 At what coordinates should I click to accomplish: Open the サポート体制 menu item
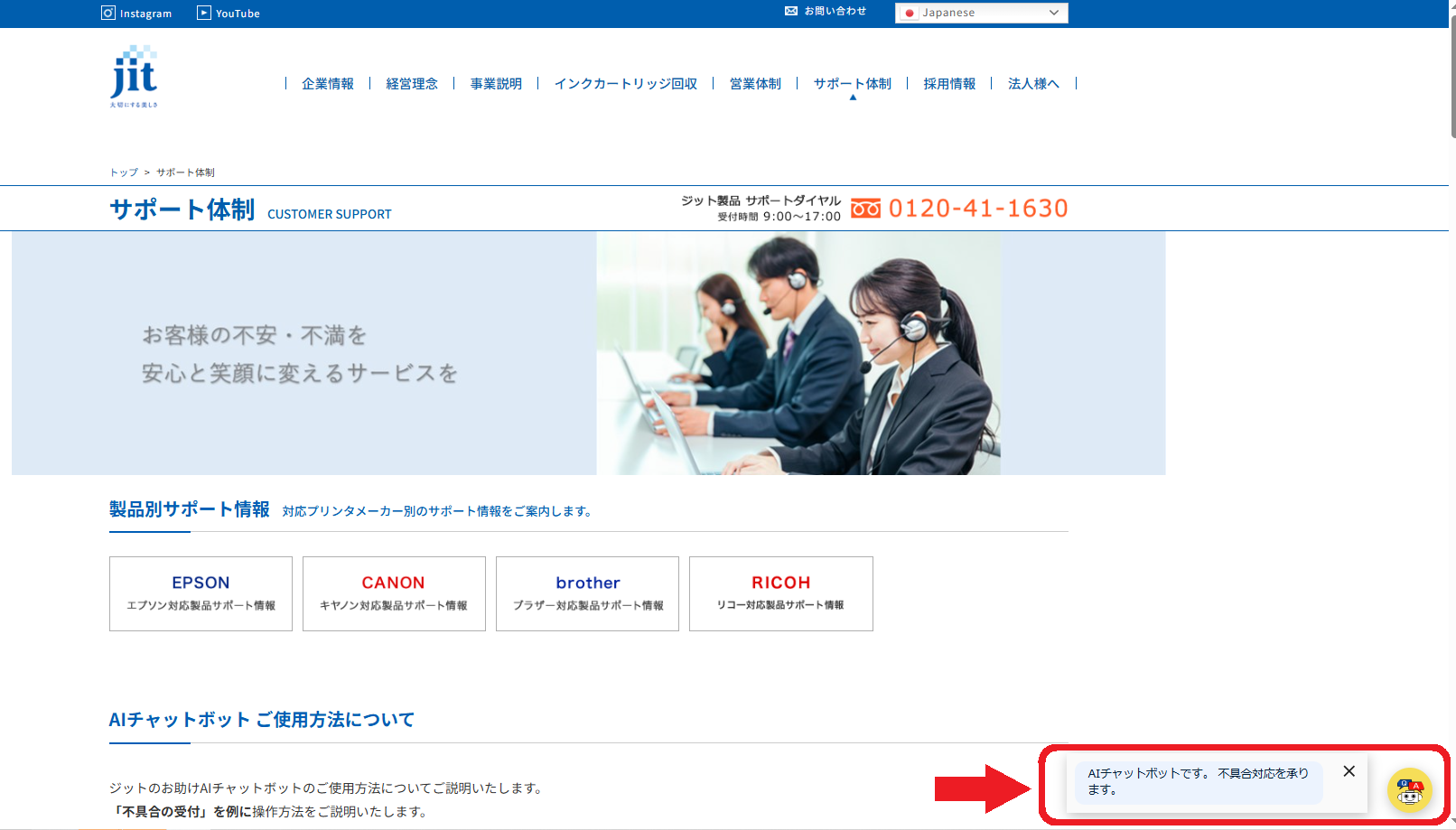[852, 83]
